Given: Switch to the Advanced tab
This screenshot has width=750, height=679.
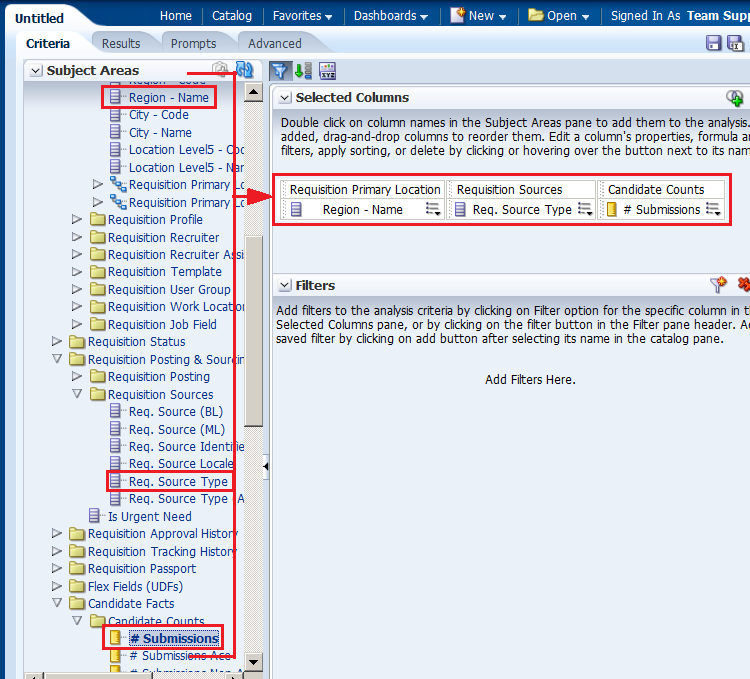Looking at the screenshot, I should point(275,44).
